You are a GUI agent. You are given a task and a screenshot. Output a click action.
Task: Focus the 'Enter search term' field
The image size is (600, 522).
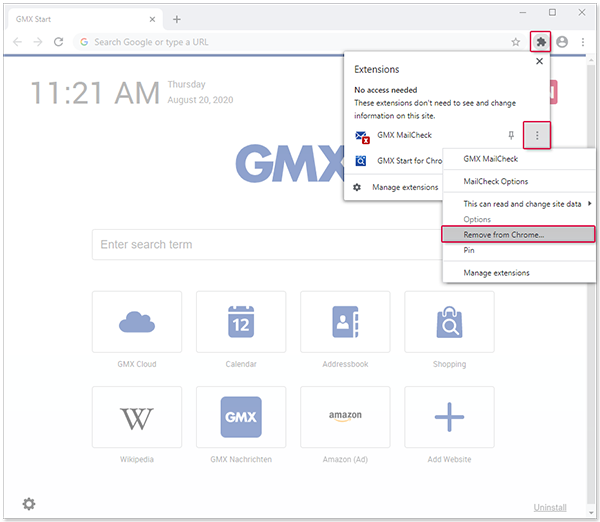(x=266, y=245)
